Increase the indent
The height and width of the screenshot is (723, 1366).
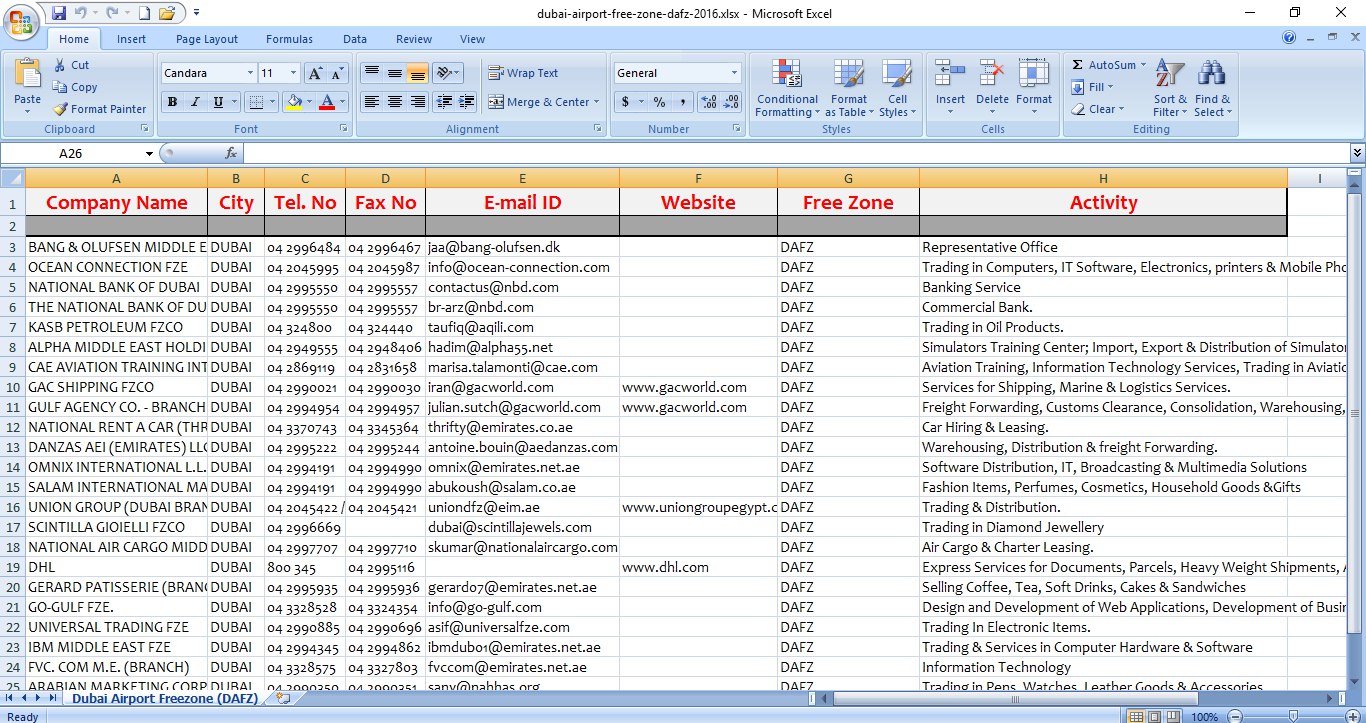[x=467, y=102]
